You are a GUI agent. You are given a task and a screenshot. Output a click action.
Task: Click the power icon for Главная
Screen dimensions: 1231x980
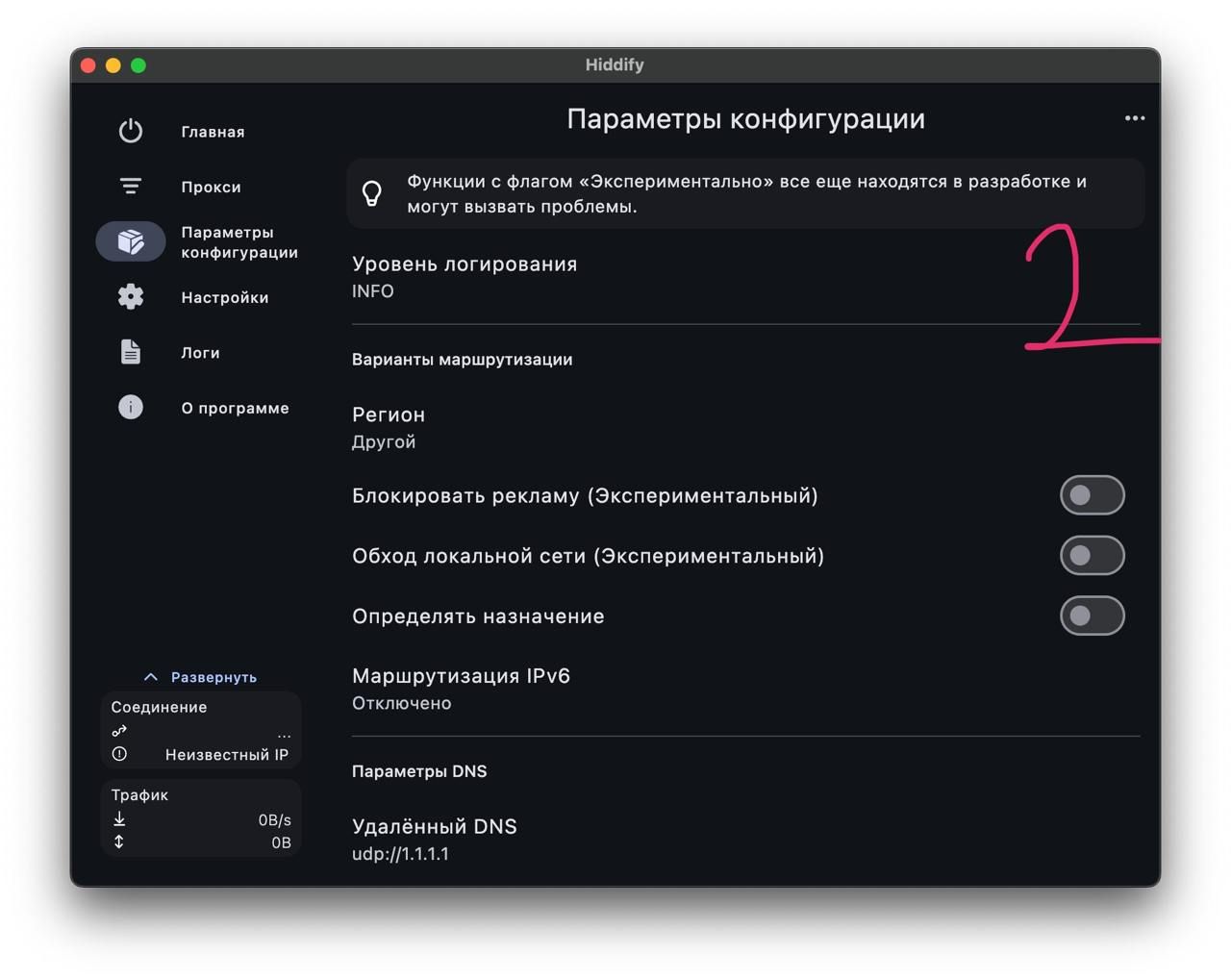[131, 131]
